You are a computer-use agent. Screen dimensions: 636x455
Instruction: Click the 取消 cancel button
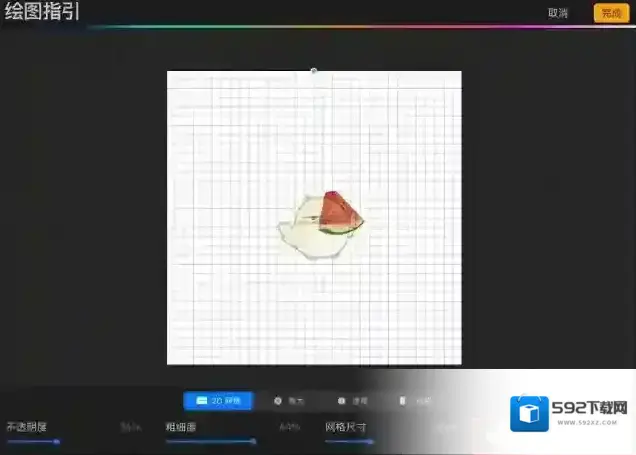coord(558,13)
